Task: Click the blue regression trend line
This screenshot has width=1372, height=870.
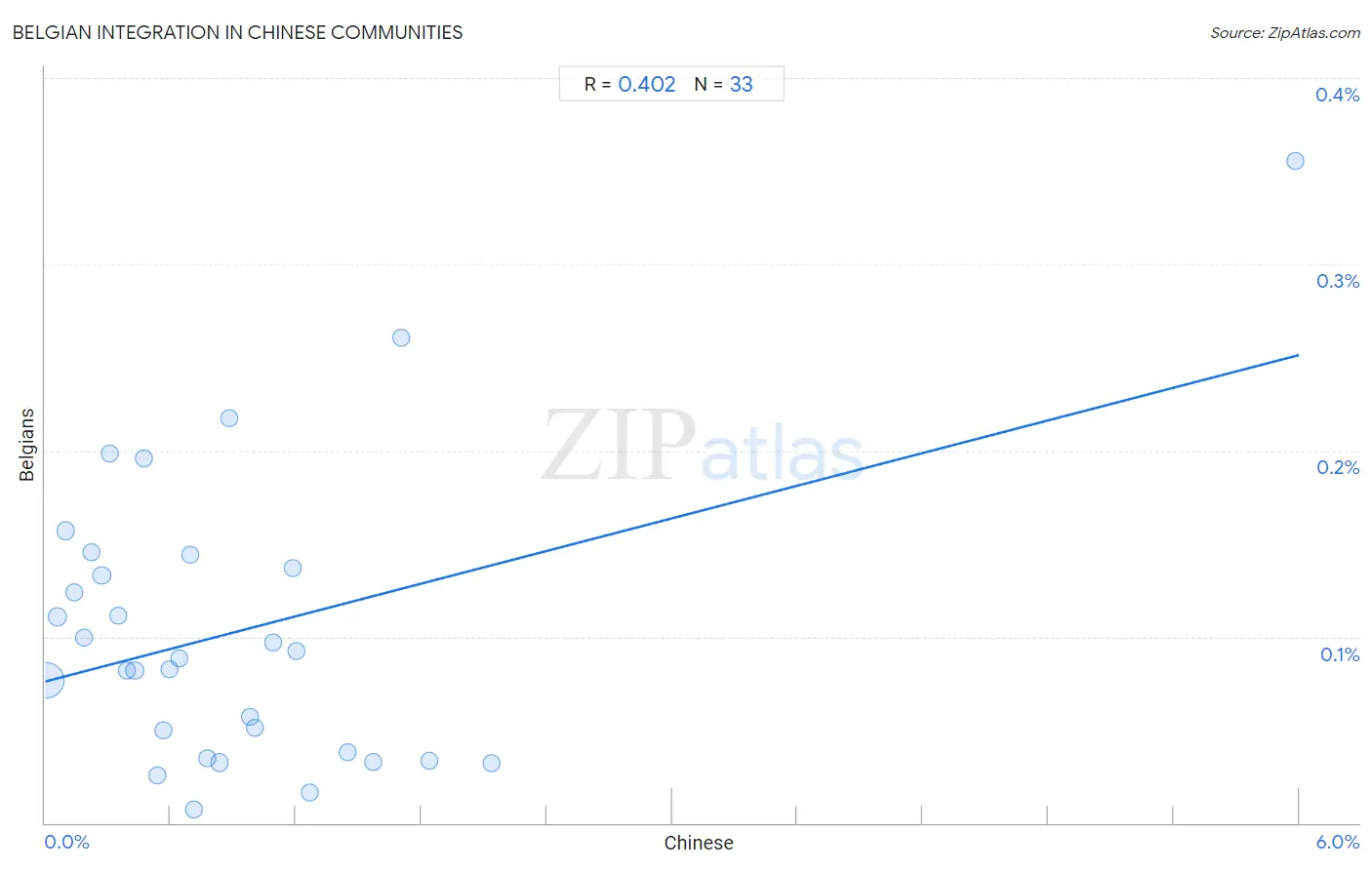Action: tap(671, 518)
